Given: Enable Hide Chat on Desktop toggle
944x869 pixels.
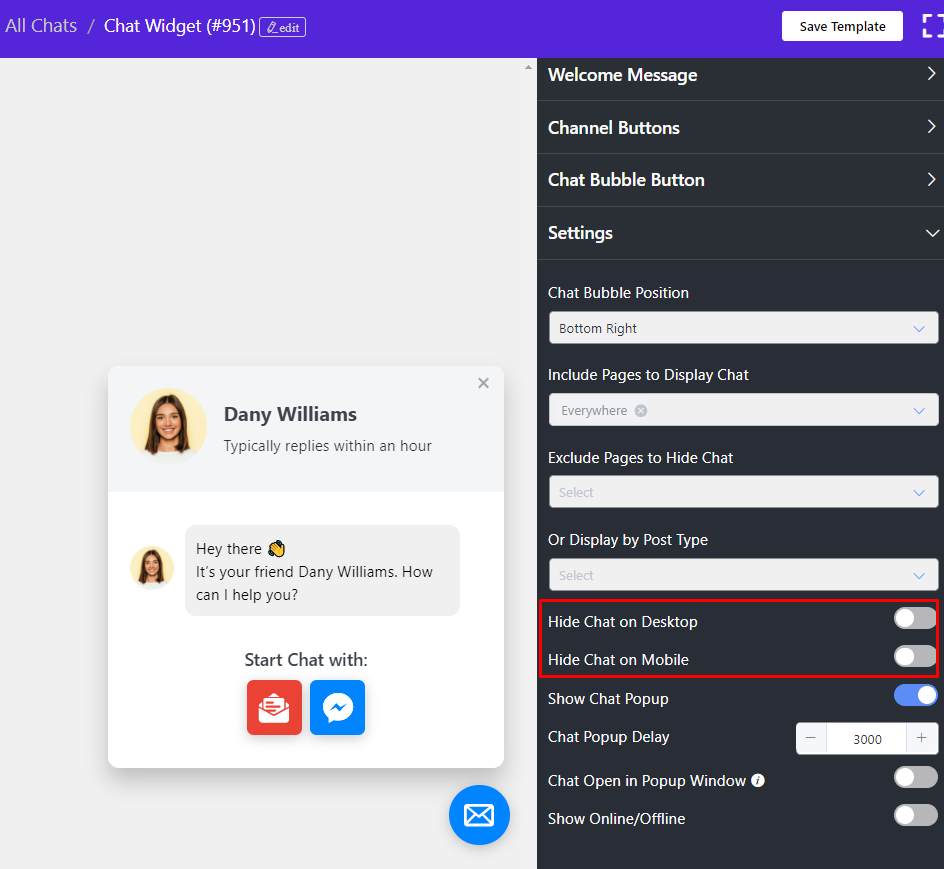Looking at the screenshot, I should [914, 618].
